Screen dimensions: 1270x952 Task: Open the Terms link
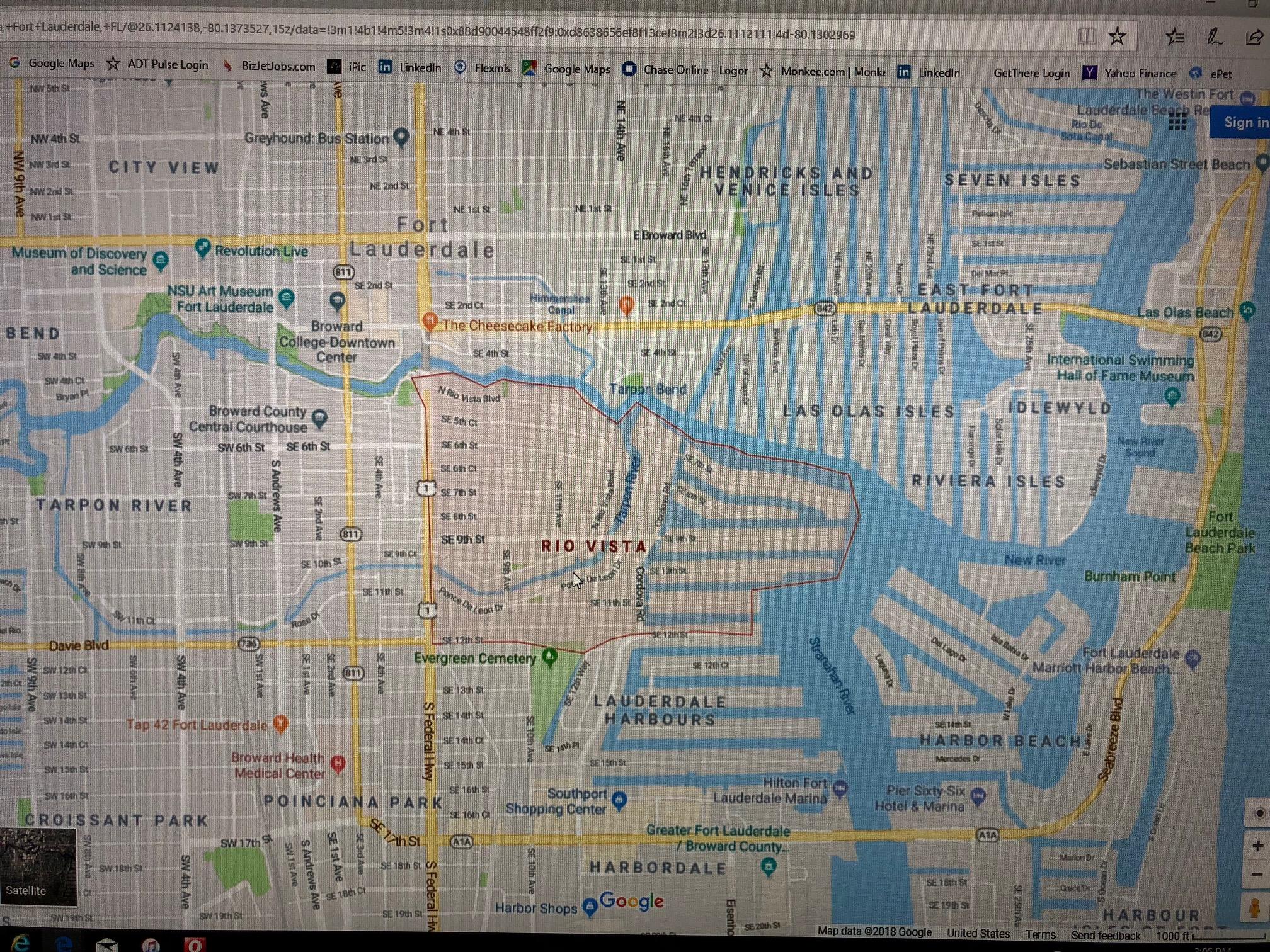coord(1040,934)
